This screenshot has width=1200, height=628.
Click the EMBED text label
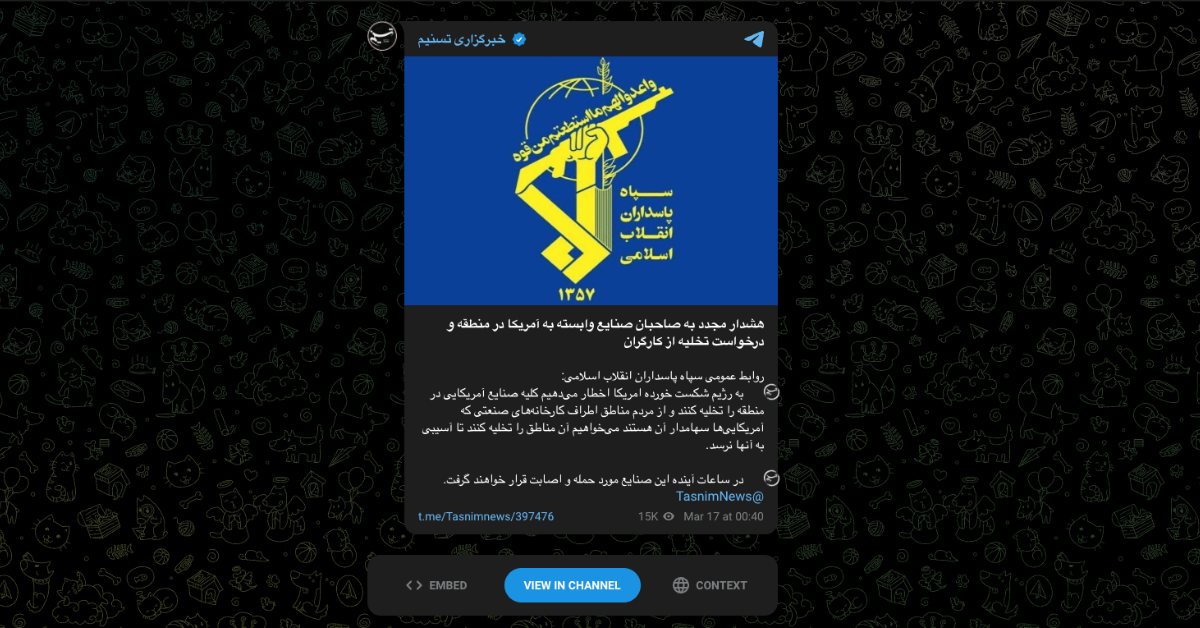pyautogui.click(x=448, y=585)
